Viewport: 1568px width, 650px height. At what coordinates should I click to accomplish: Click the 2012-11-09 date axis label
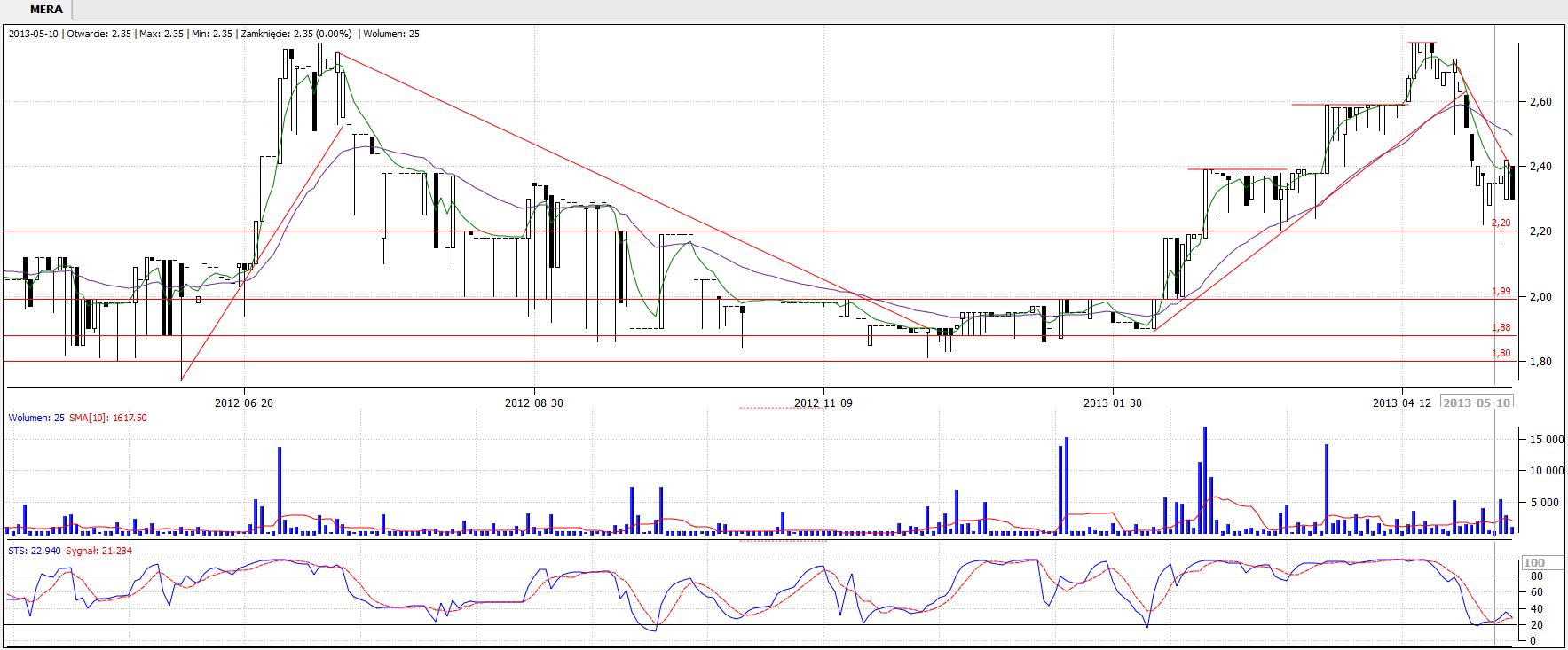pos(823,403)
